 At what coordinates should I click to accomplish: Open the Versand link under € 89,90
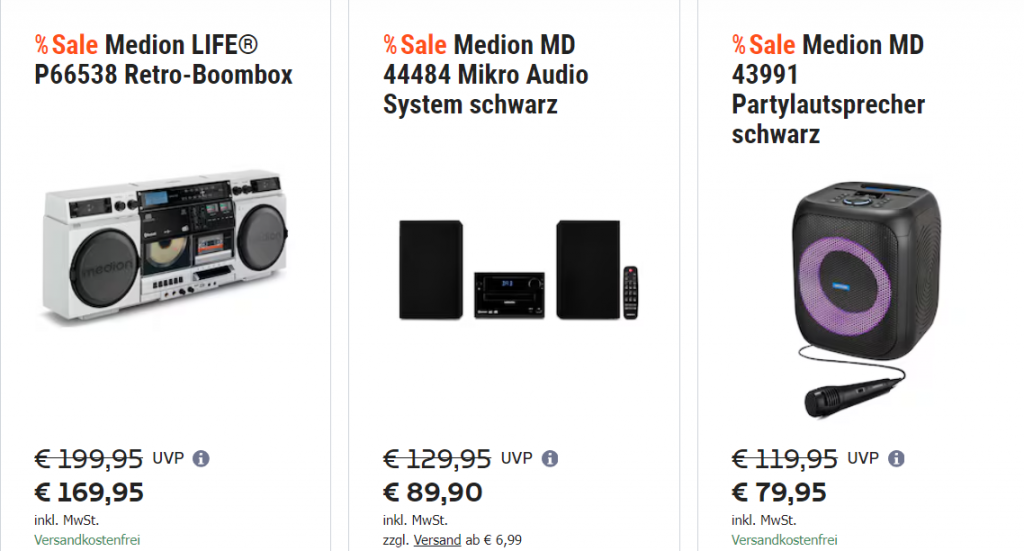coord(438,540)
